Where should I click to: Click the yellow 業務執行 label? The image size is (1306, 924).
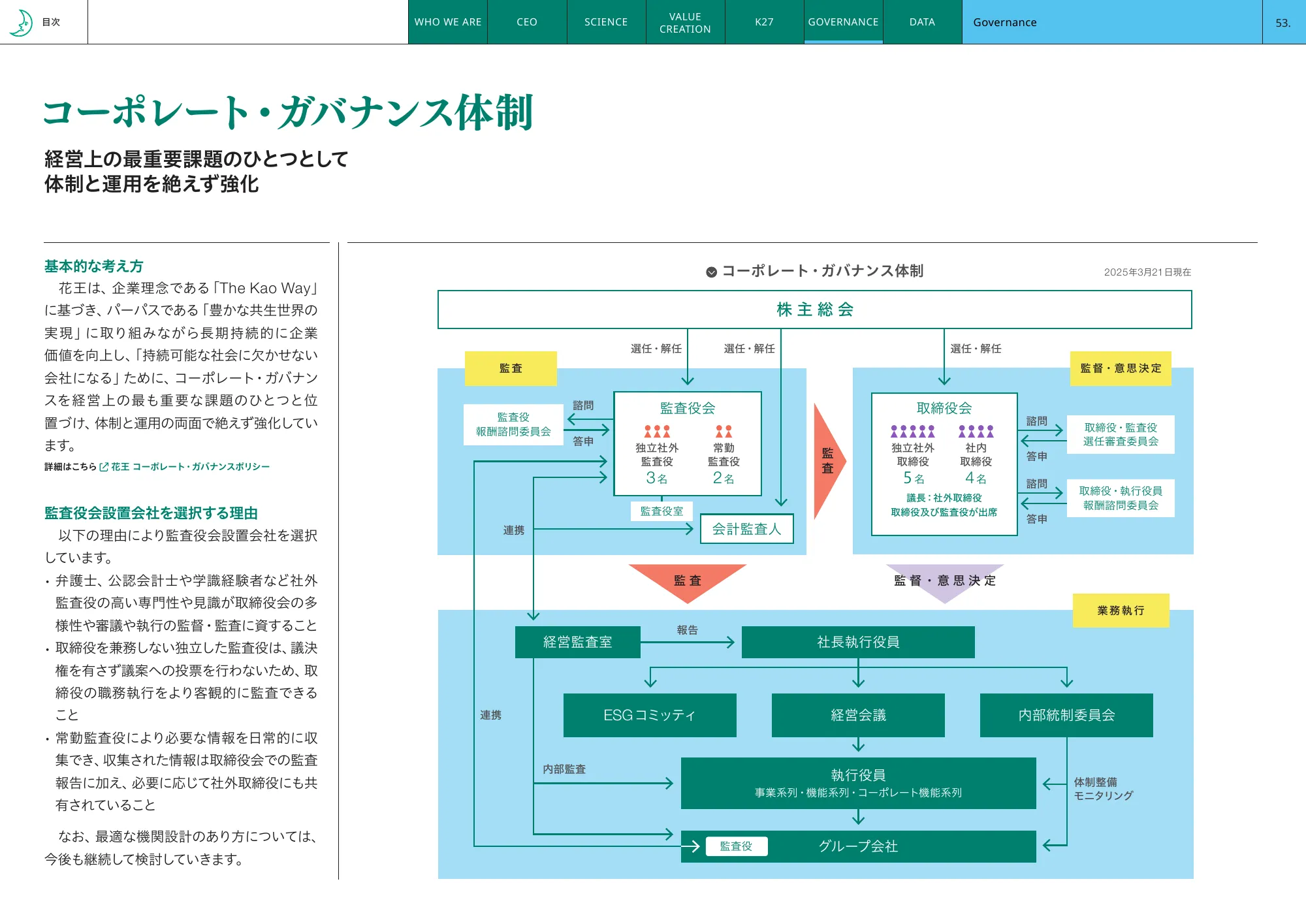point(1121,611)
